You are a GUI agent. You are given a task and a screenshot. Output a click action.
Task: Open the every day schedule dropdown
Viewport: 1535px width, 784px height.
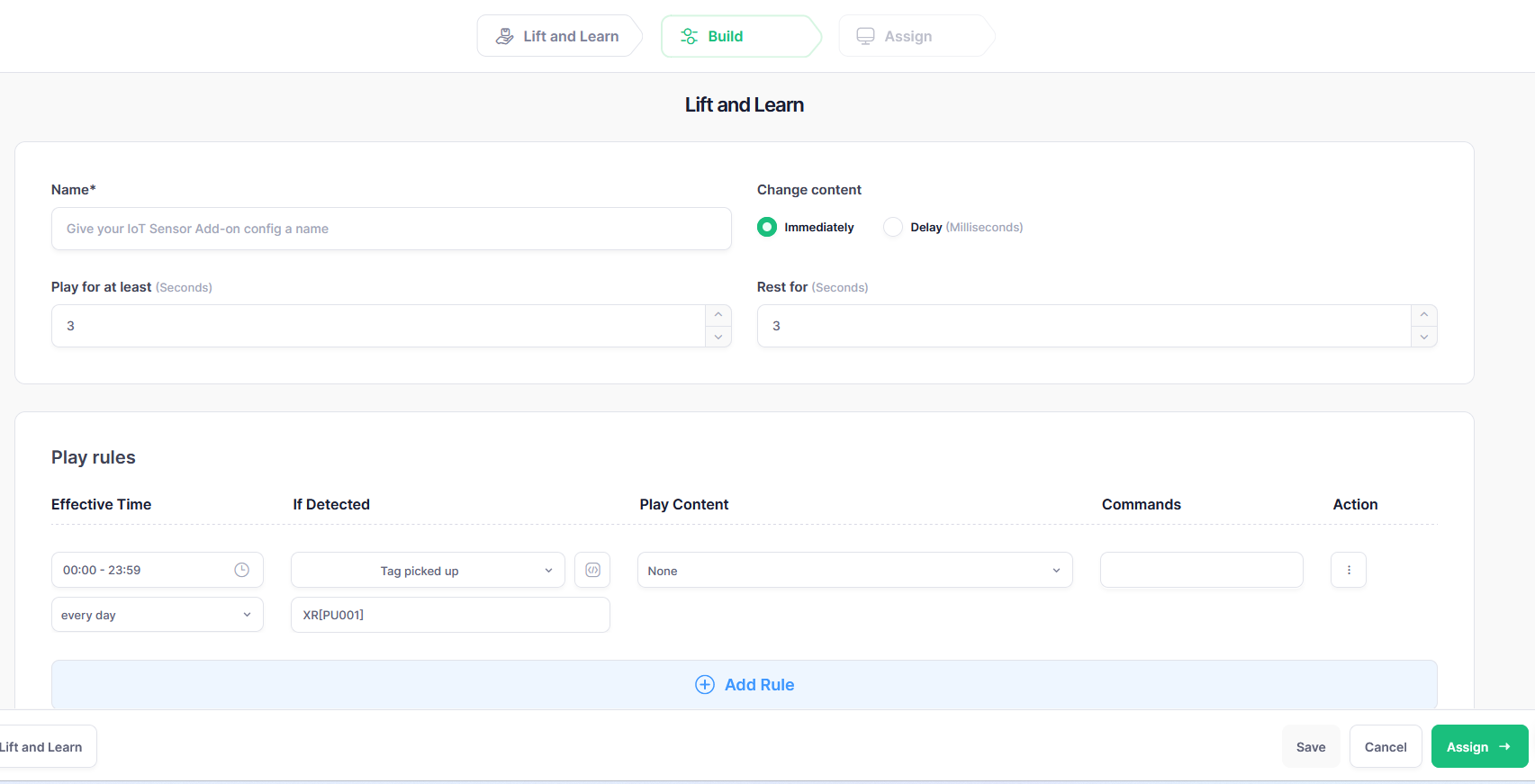point(157,615)
